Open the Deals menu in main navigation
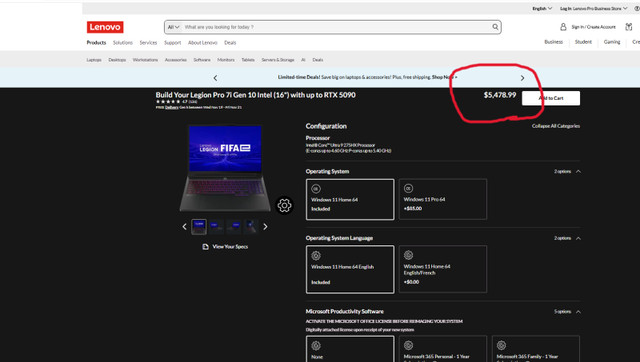The image size is (640, 362). coord(230,42)
